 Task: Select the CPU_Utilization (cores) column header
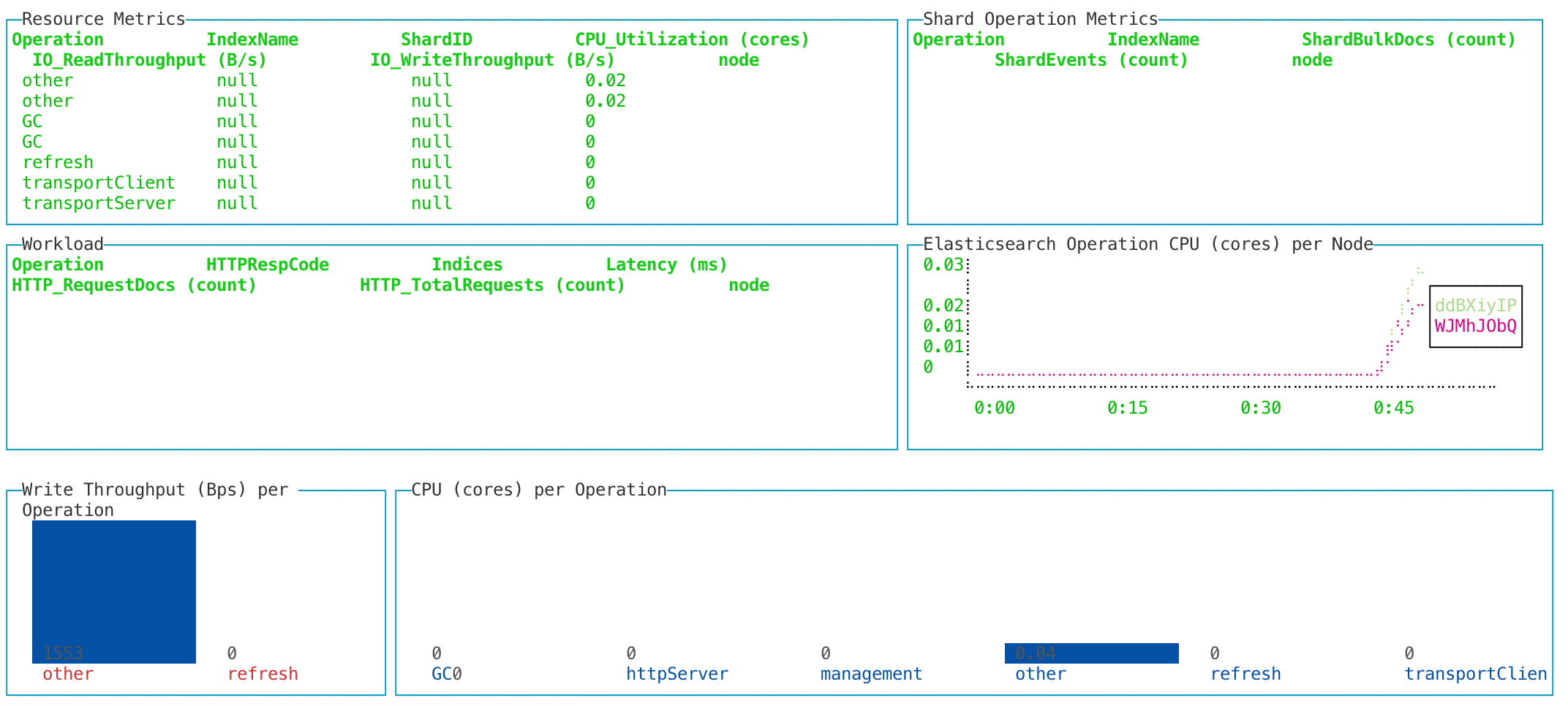point(692,39)
